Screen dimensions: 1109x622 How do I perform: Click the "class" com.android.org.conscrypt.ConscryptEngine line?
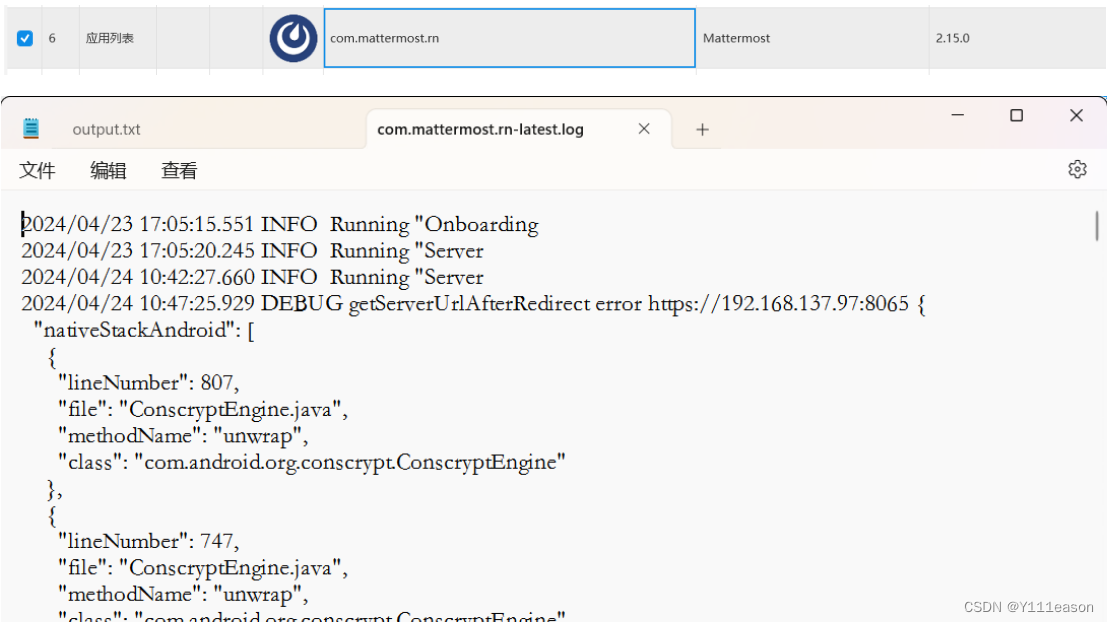pos(312,462)
